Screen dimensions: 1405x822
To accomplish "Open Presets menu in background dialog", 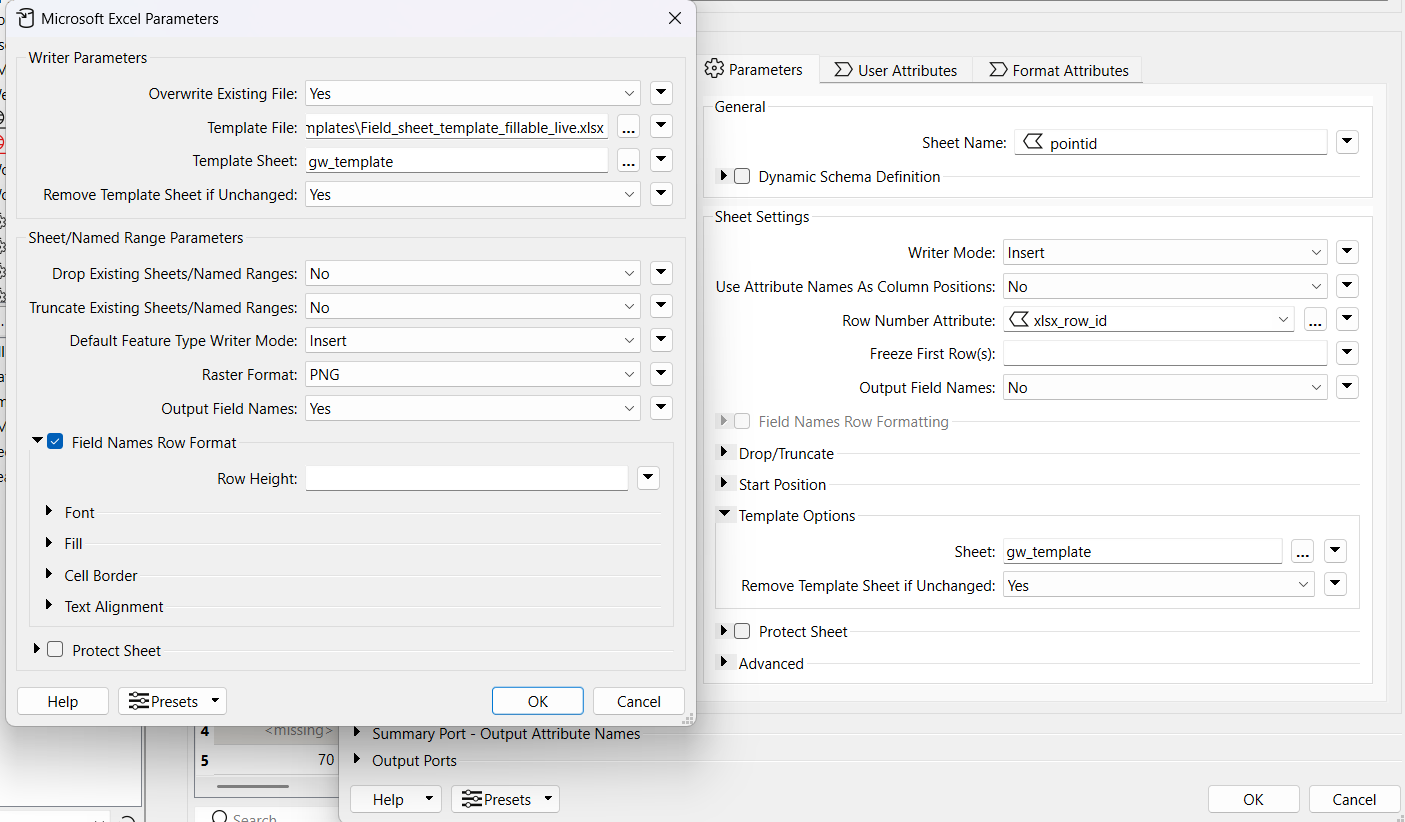I will click(x=505, y=799).
